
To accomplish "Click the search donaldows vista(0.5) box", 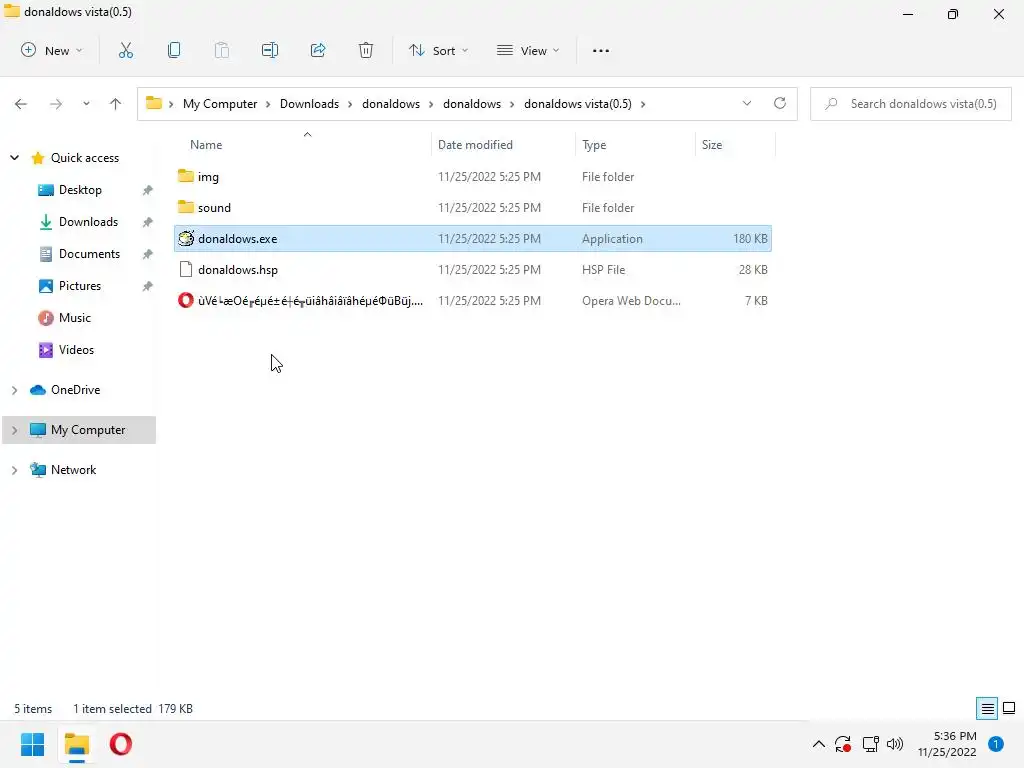I will [911, 104].
